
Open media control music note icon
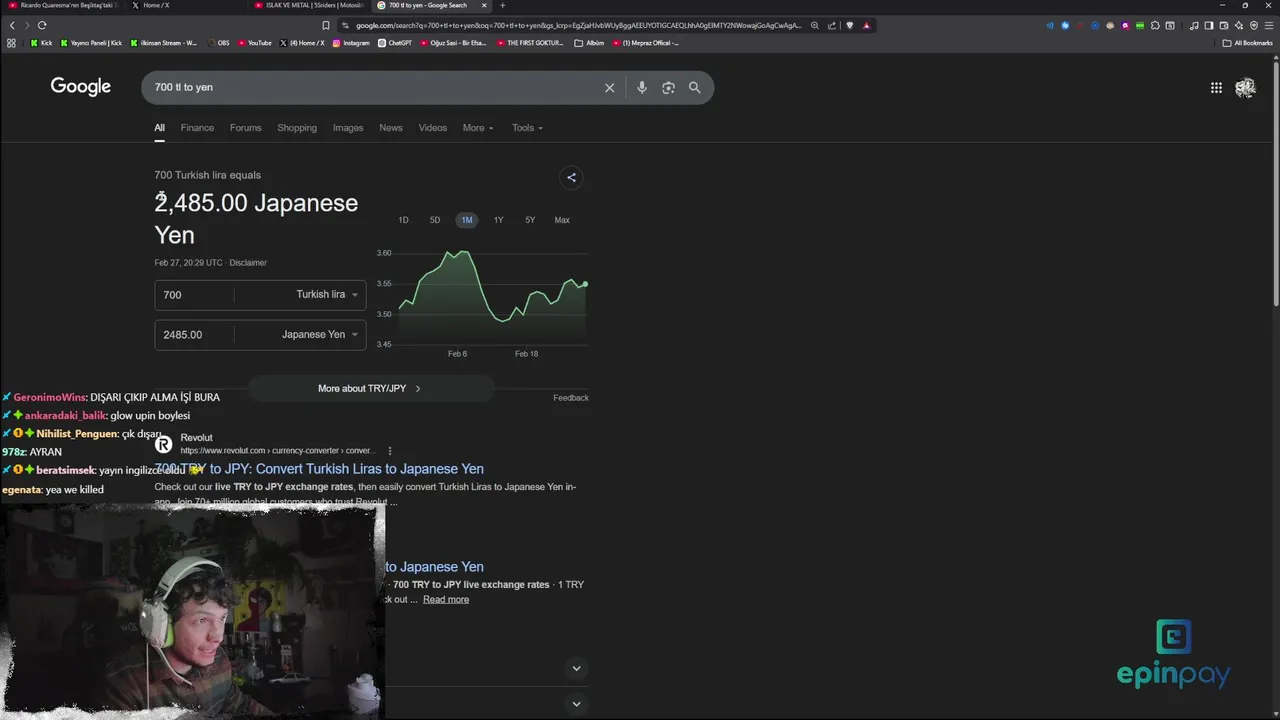(x=1194, y=25)
